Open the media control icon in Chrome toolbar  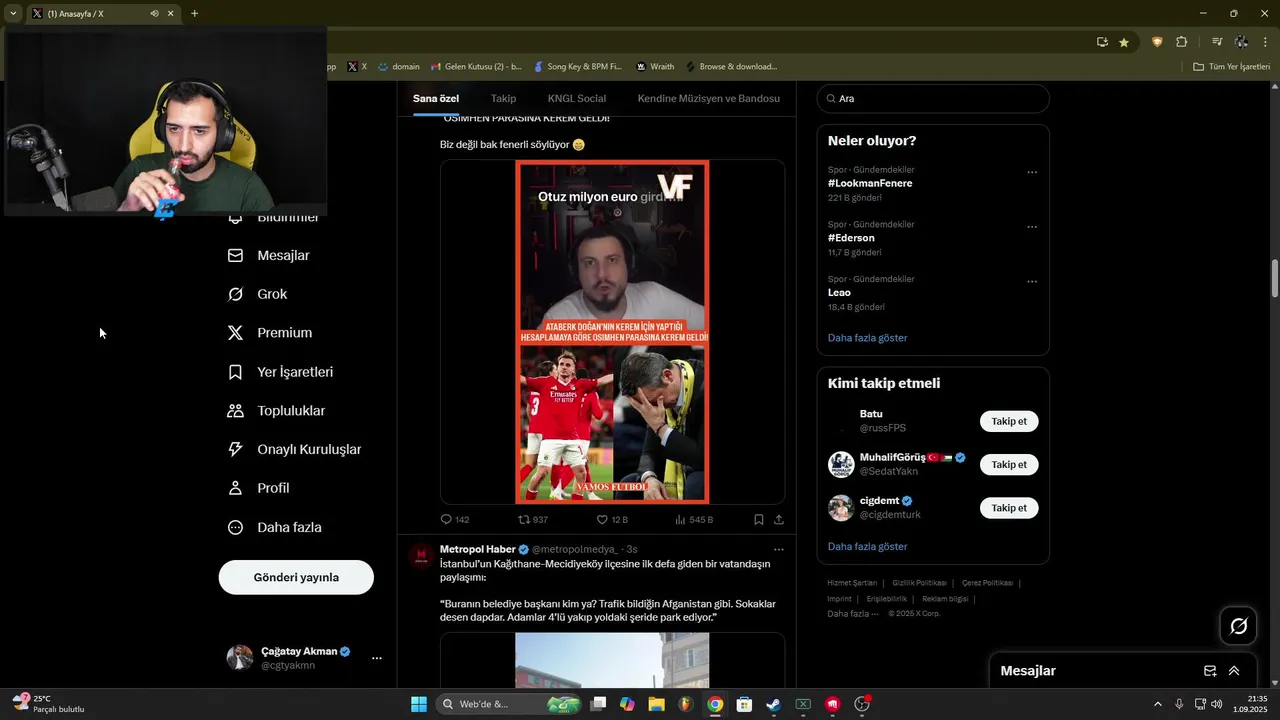click(x=1216, y=42)
